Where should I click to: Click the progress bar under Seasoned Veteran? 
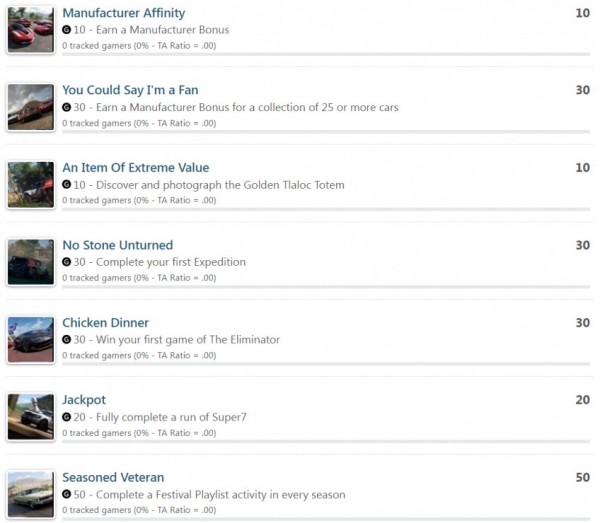coord(326,519)
